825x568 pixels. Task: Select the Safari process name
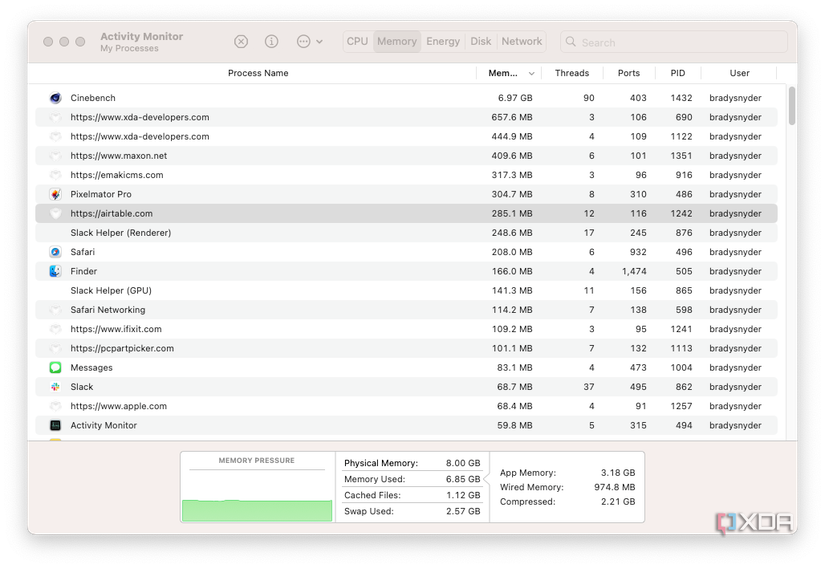pos(83,252)
